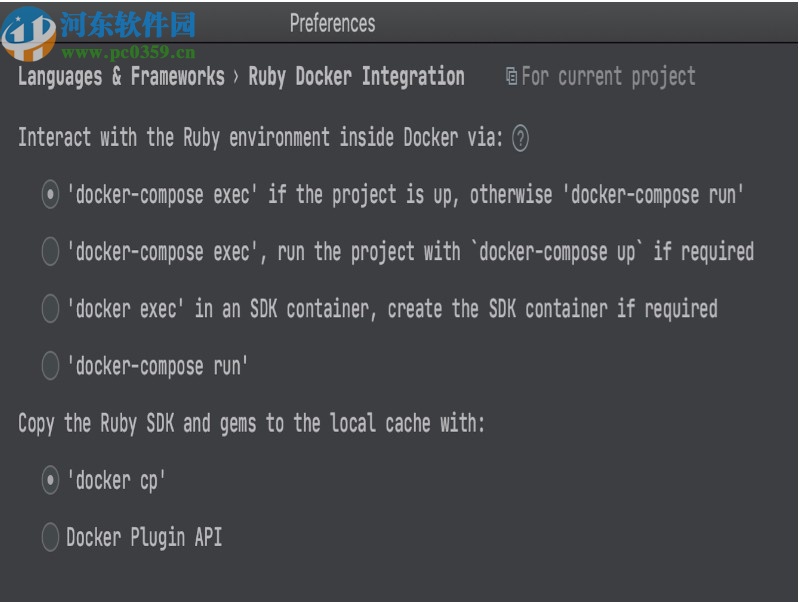The image size is (799, 602).
Task: Select the 'docker cp' radio circle
Action: pos(50,481)
